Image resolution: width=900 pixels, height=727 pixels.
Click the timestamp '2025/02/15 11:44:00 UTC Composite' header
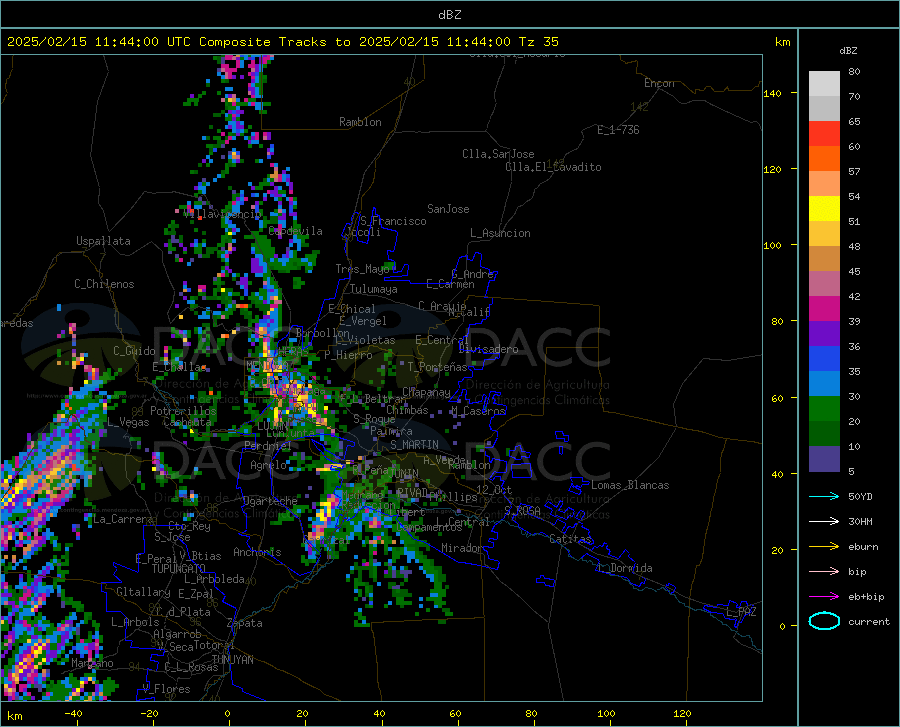point(138,42)
